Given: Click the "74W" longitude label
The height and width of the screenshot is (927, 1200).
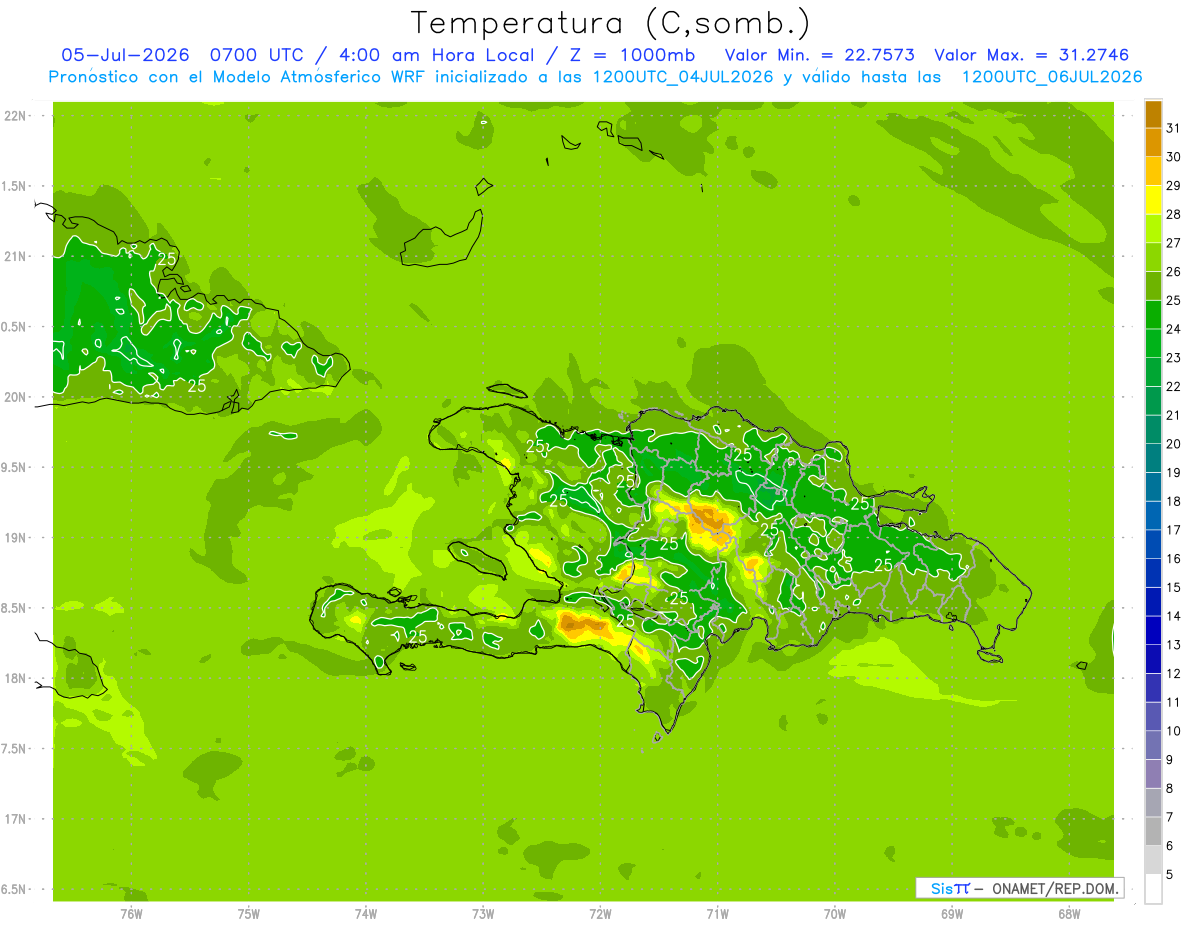Looking at the screenshot, I should pyautogui.click(x=366, y=913).
